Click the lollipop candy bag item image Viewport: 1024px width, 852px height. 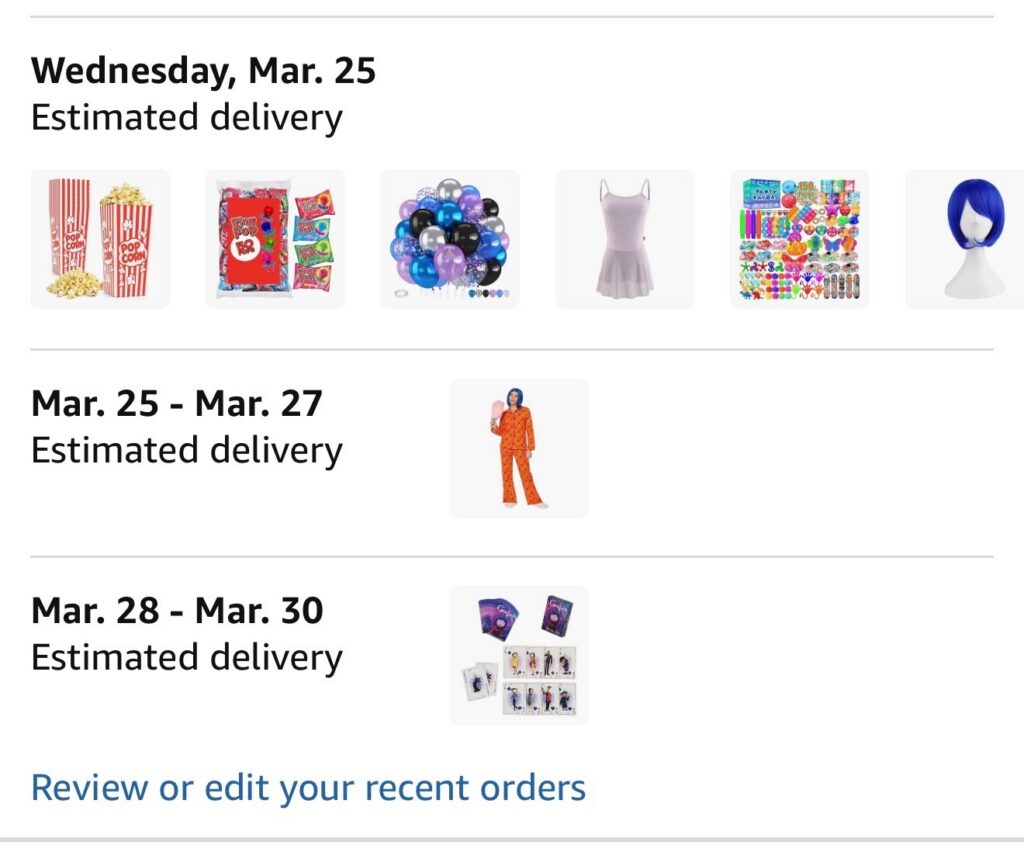coord(275,239)
